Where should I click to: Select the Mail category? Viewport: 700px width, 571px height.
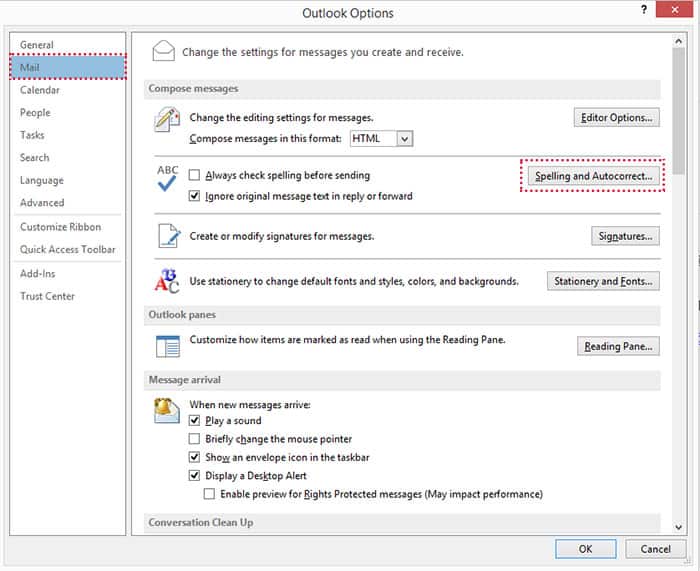pyautogui.click(x=68, y=67)
